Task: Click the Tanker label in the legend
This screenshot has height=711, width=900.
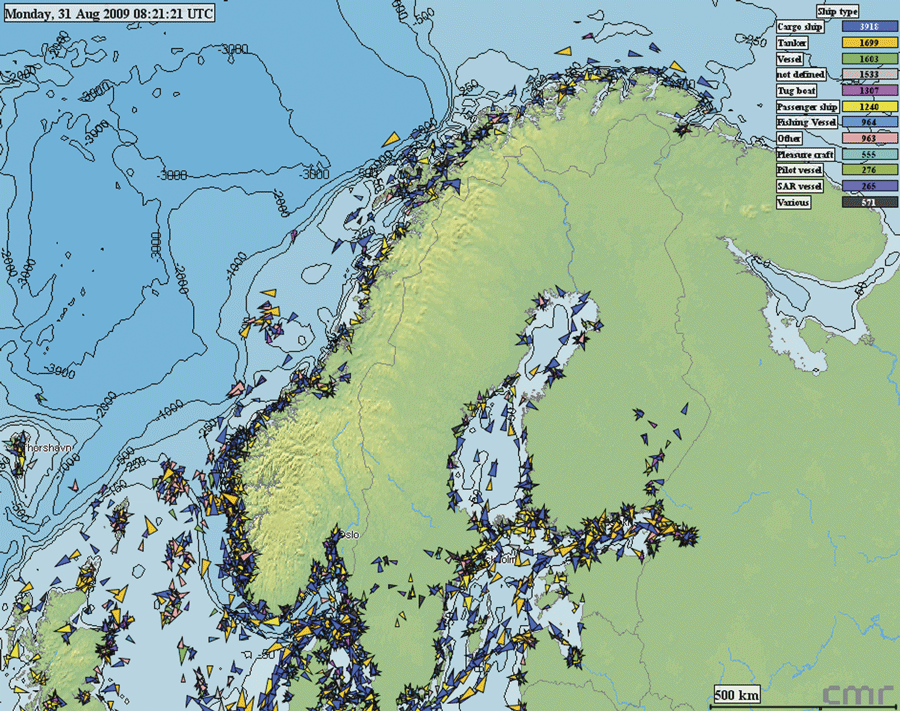Action: click(790, 43)
